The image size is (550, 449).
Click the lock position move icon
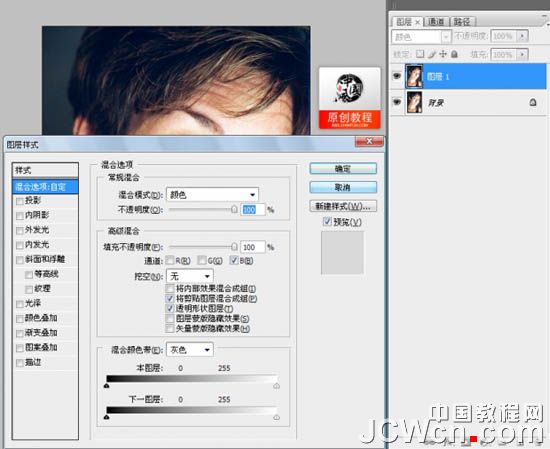[x=443, y=54]
